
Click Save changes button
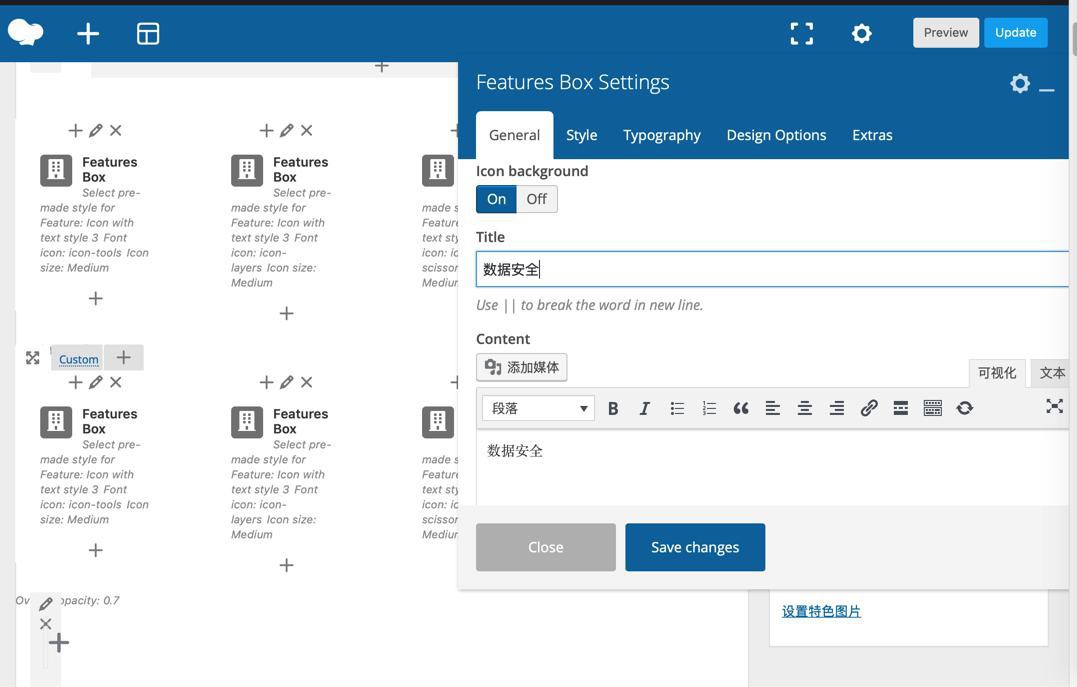pos(694,548)
